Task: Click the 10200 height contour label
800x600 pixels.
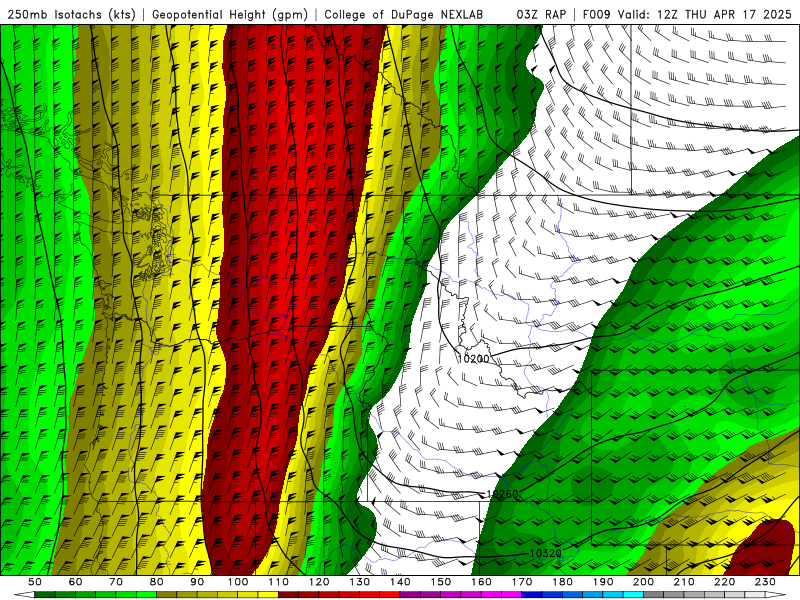Action: (x=473, y=359)
